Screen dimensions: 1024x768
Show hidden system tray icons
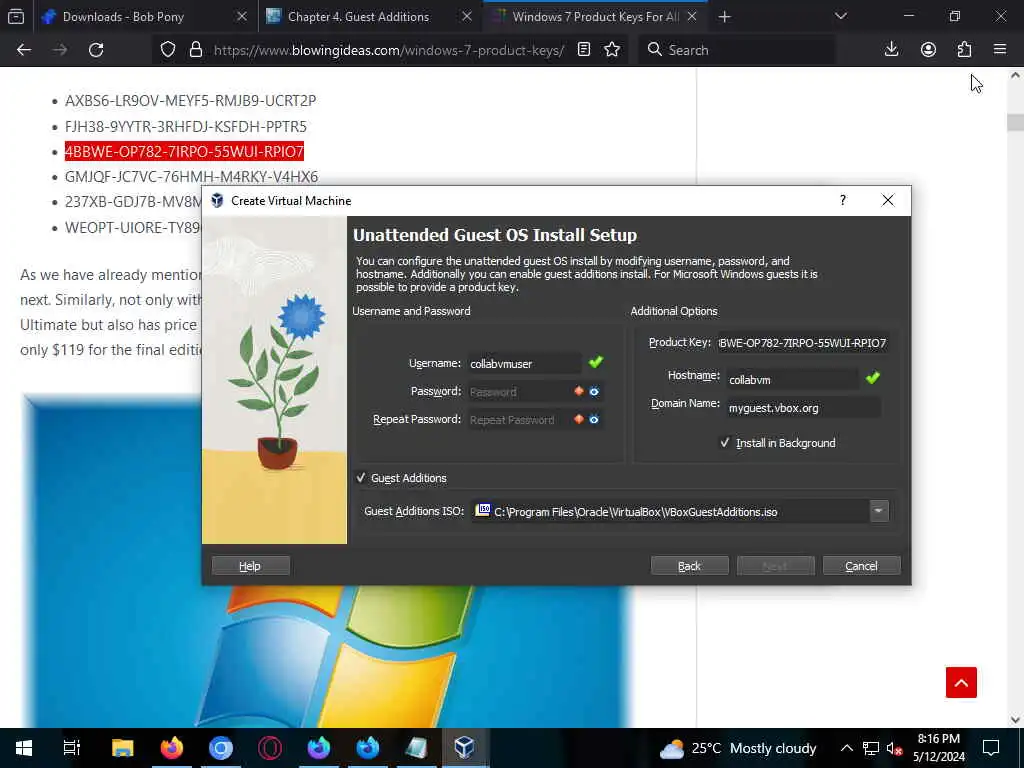point(846,748)
